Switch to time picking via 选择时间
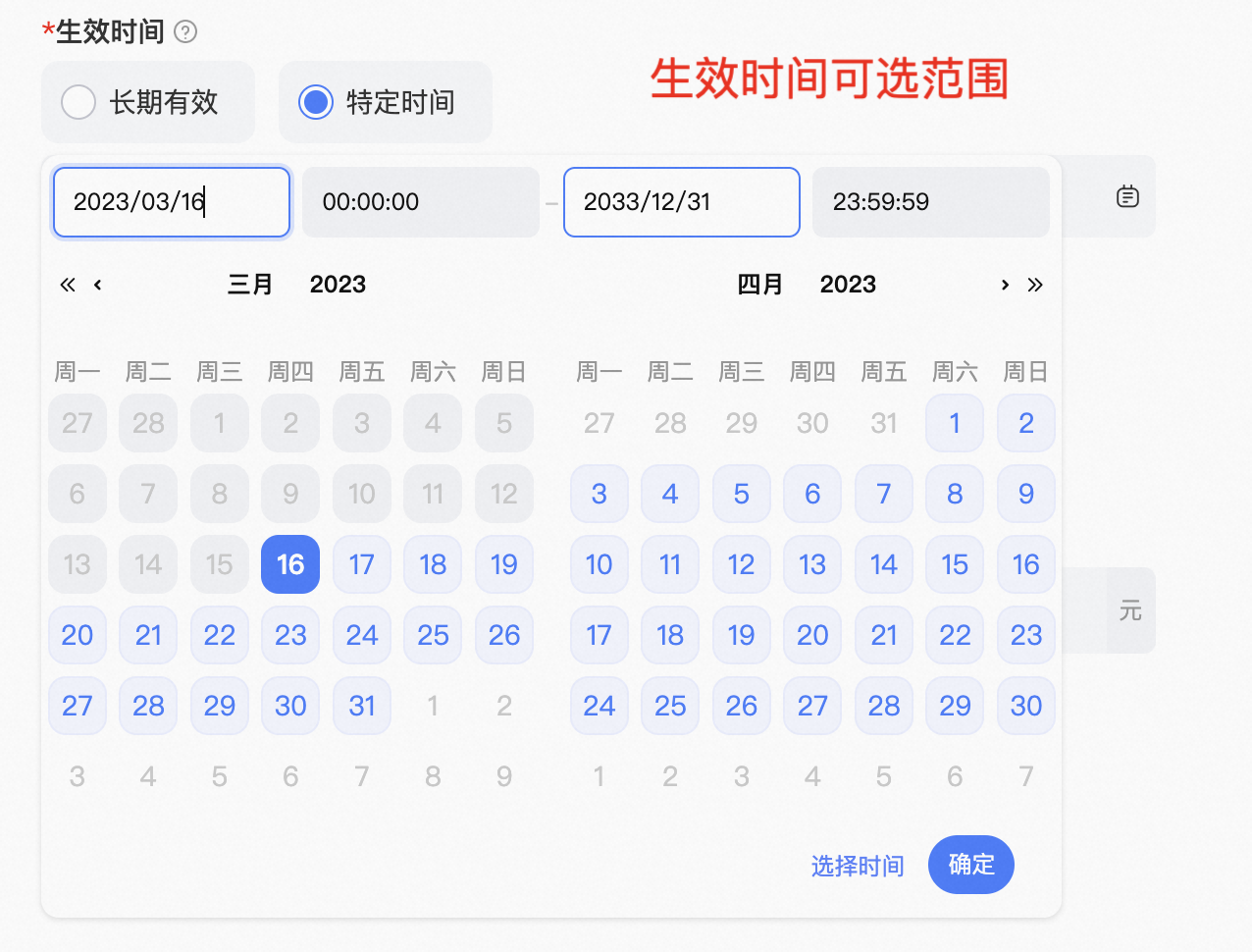 [858, 865]
